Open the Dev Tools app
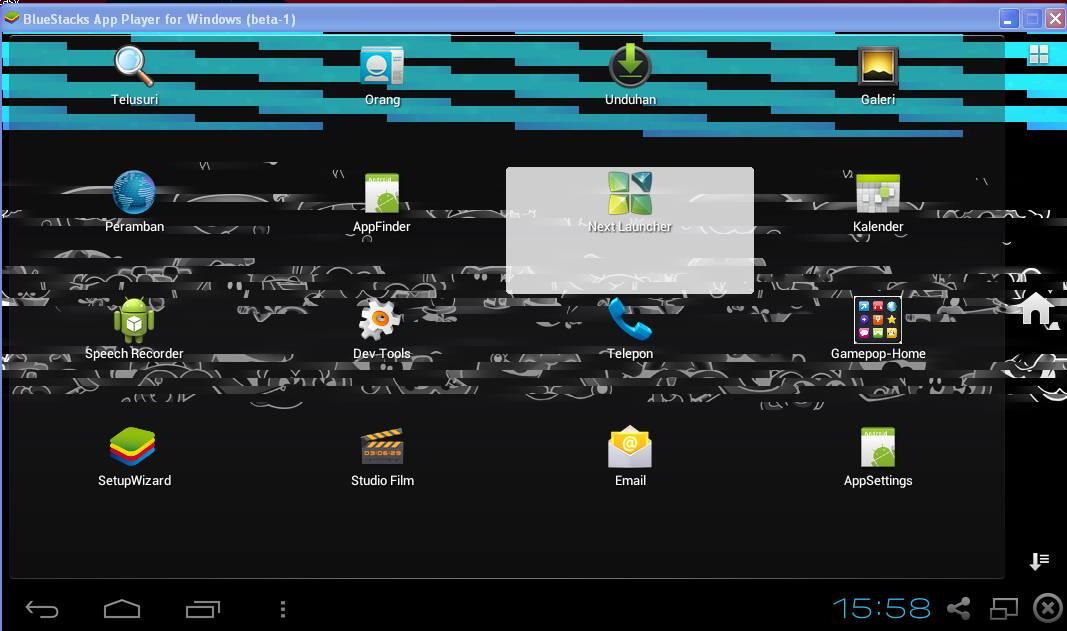This screenshot has width=1067, height=631. pos(382,319)
